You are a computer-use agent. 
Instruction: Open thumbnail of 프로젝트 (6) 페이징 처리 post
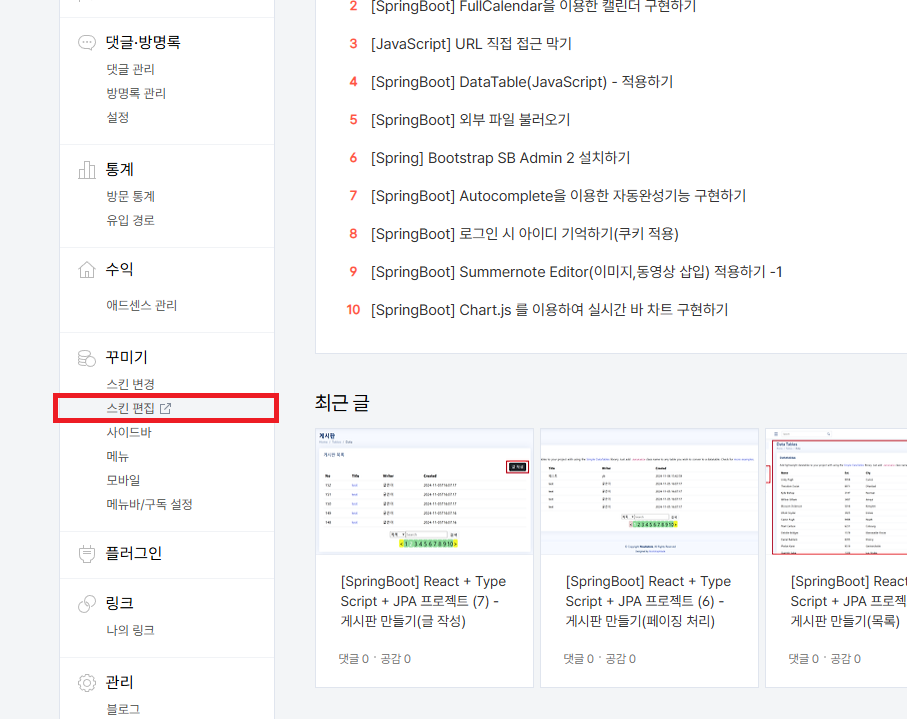tap(650, 492)
